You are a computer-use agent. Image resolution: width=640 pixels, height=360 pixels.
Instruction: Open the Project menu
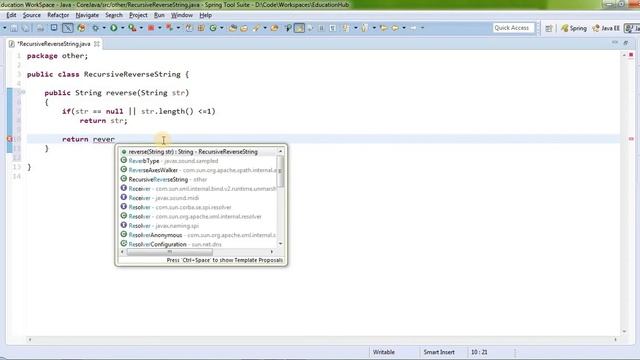coord(138,15)
